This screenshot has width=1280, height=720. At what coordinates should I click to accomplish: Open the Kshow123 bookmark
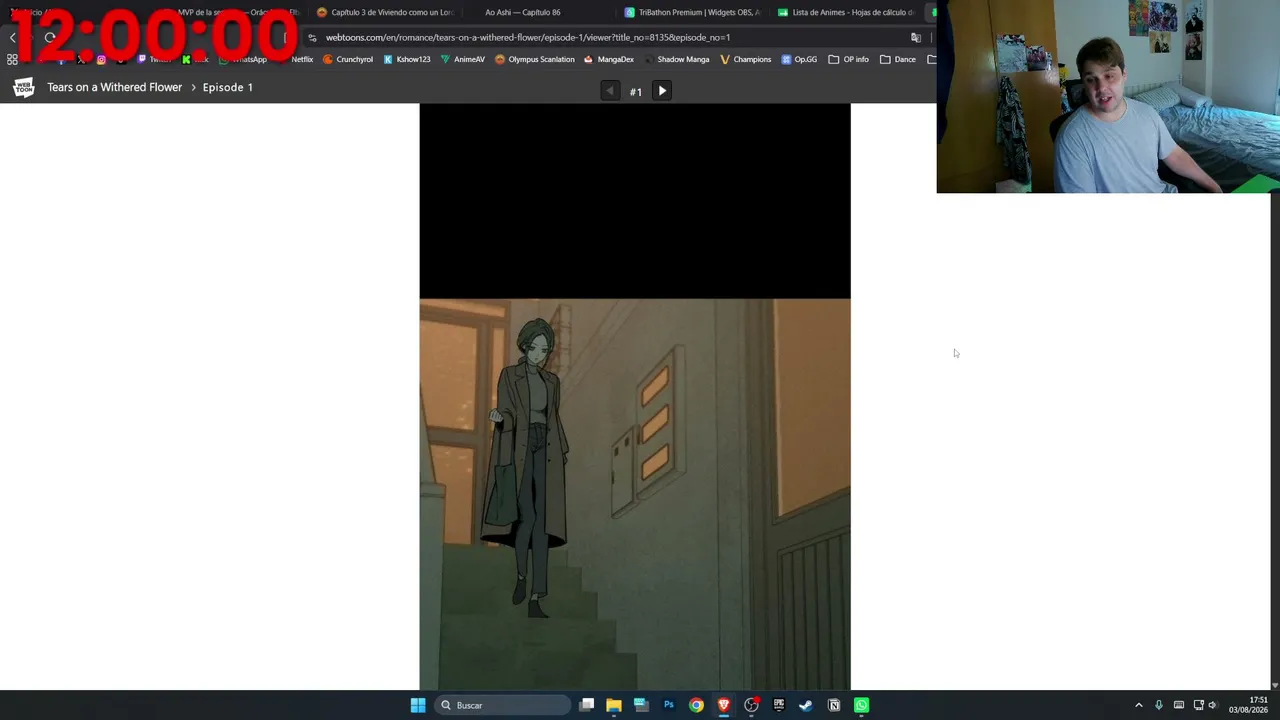[407, 60]
